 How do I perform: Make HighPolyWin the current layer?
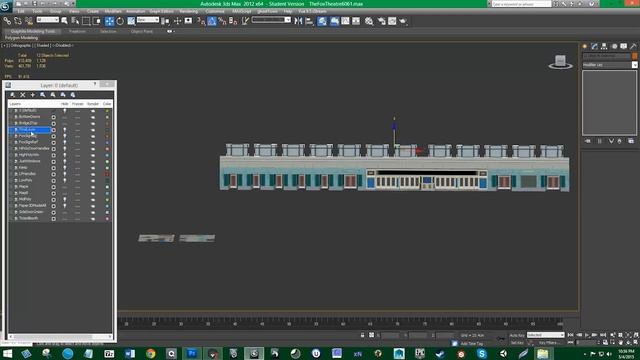(53, 155)
